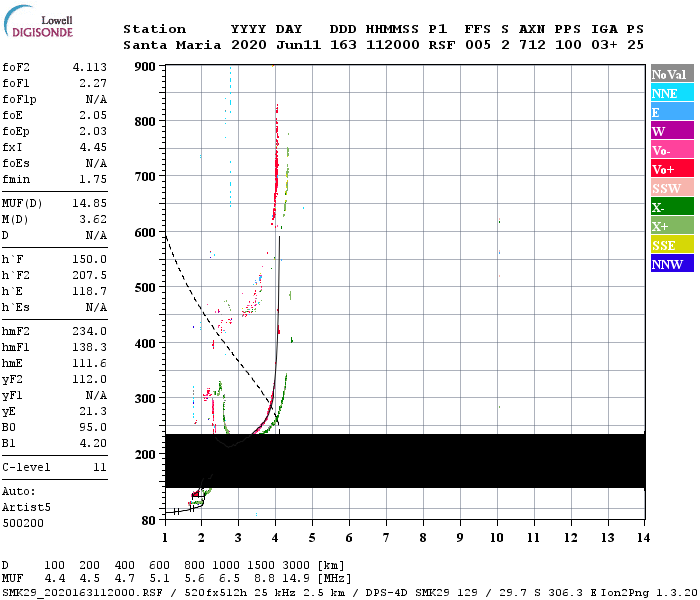
Task: Select the Vo+ legend swatch
Action: (x=672, y=169)
